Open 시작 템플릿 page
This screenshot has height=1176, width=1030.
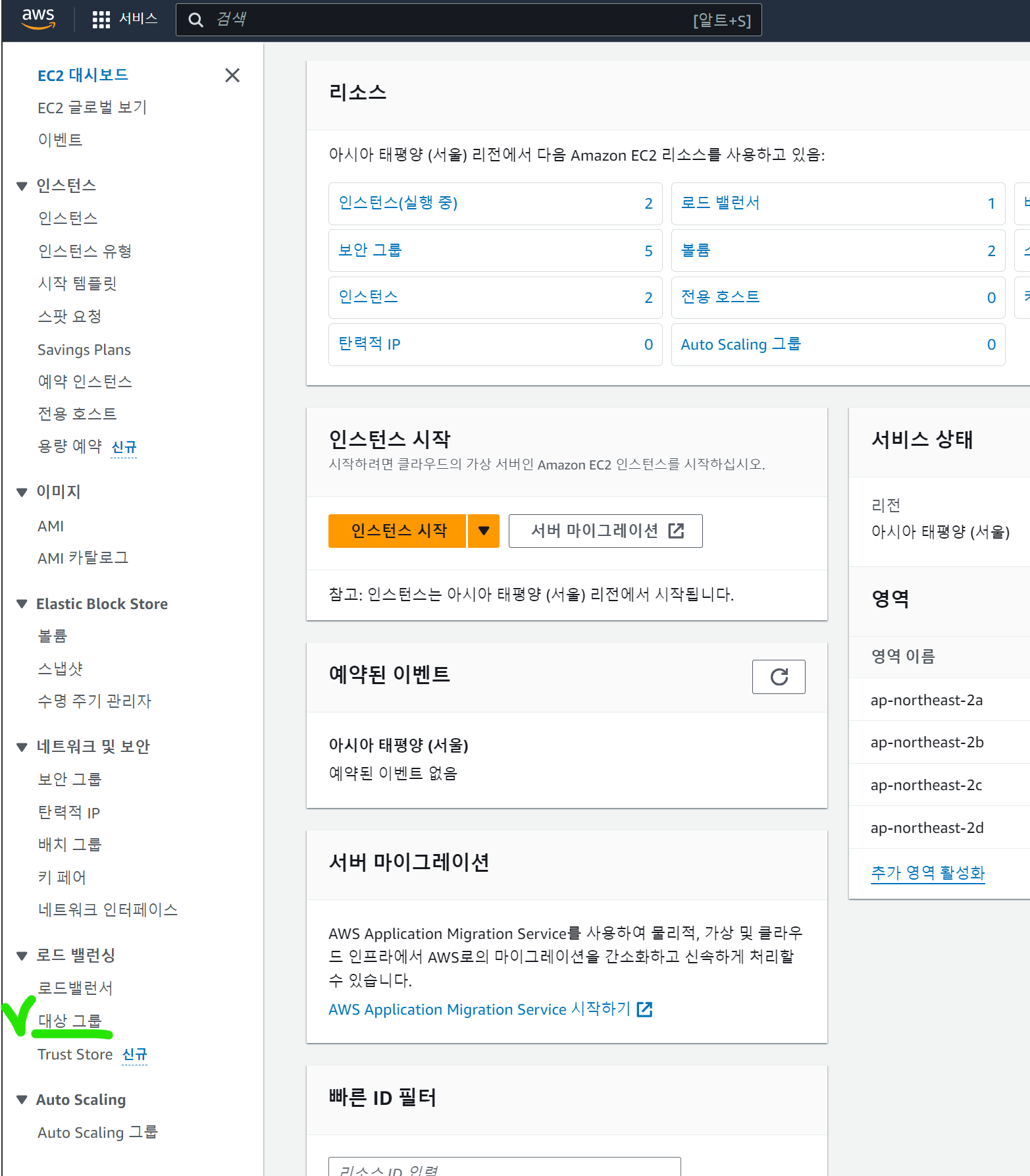pos(77,283)
